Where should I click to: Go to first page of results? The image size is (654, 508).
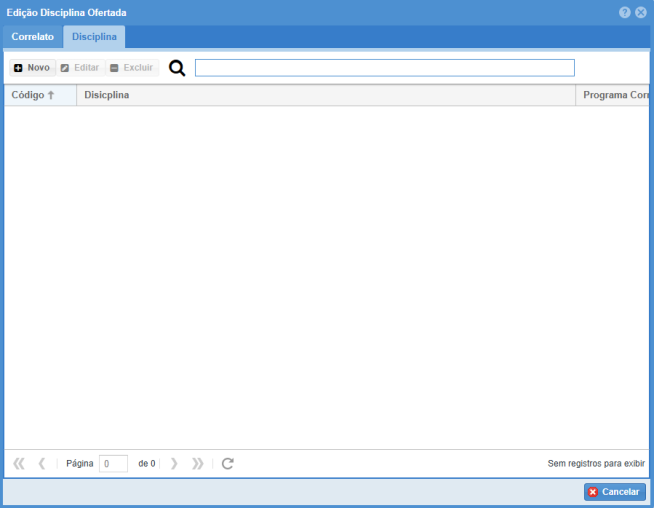pyautogui.click(x=18, y=463)
